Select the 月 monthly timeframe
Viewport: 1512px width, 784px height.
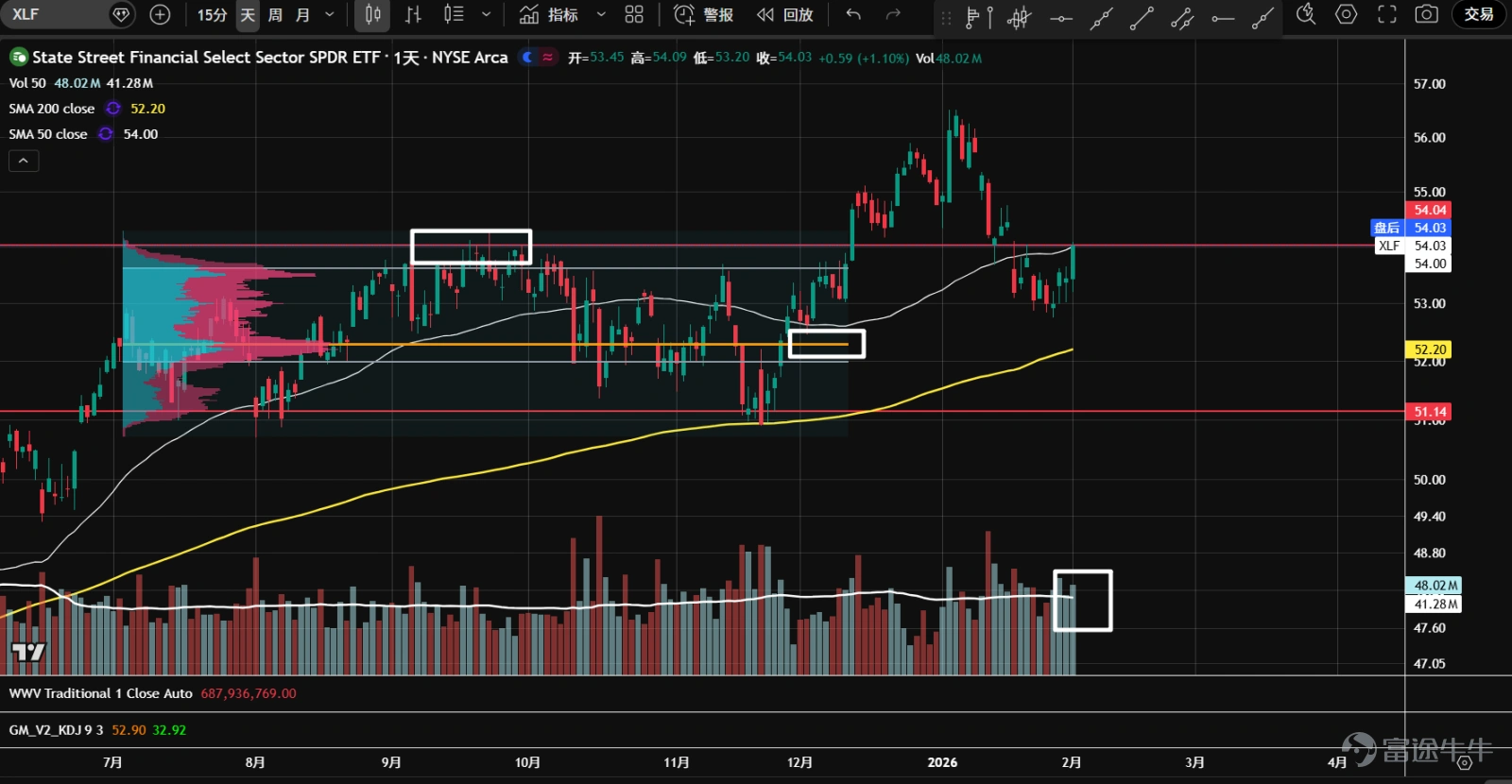point(302,14)
